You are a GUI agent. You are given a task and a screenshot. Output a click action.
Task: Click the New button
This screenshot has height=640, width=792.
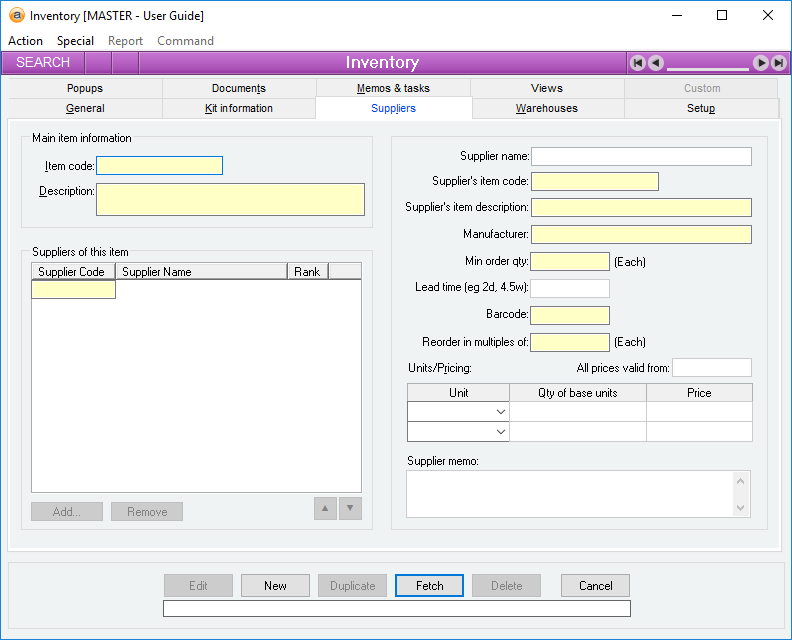[x=275, y=586]
